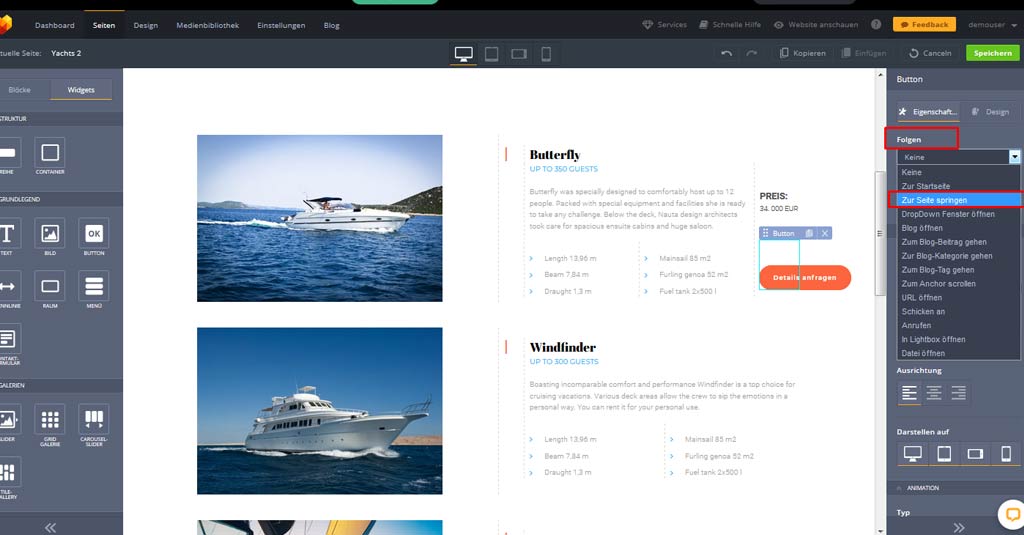Click the Details anfragen button
1024x535 pixels.
point(804,278)
